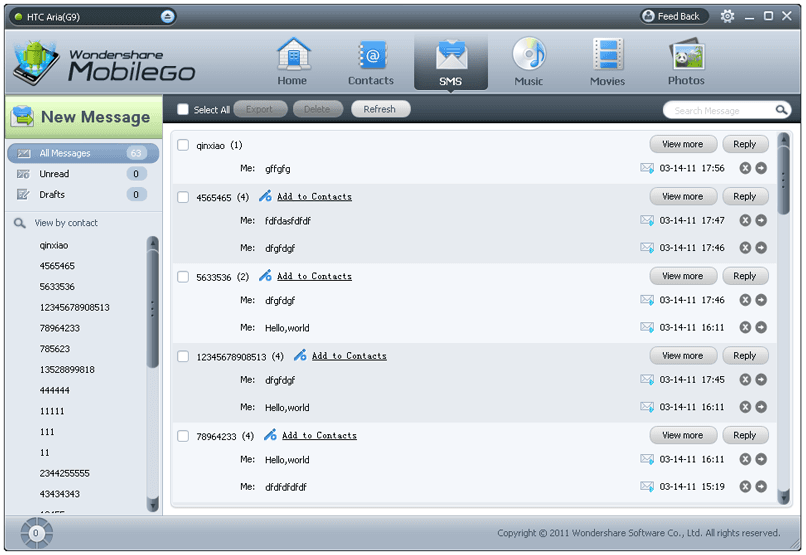The image size is (806, 555).
Task: Open settings gear in title bar
Action: [x=727, y=16]
